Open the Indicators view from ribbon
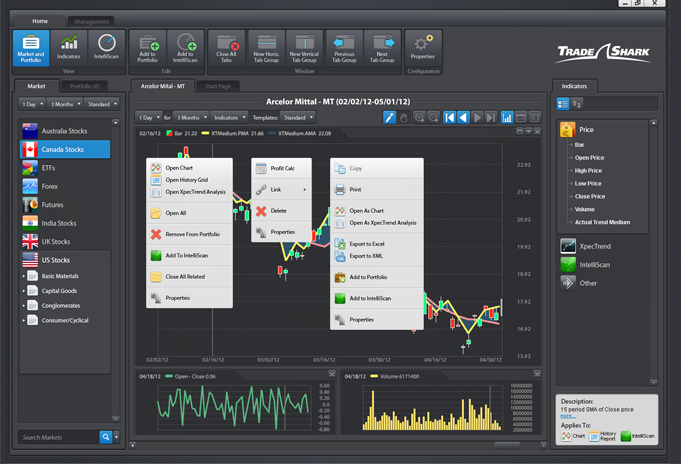The height and width of the screenshot is (464, 681). (69, 48)
